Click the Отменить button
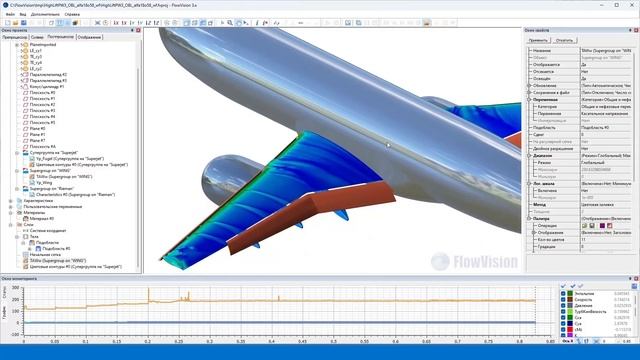Viewport: 640px width, 360px height. coord(564,40)
